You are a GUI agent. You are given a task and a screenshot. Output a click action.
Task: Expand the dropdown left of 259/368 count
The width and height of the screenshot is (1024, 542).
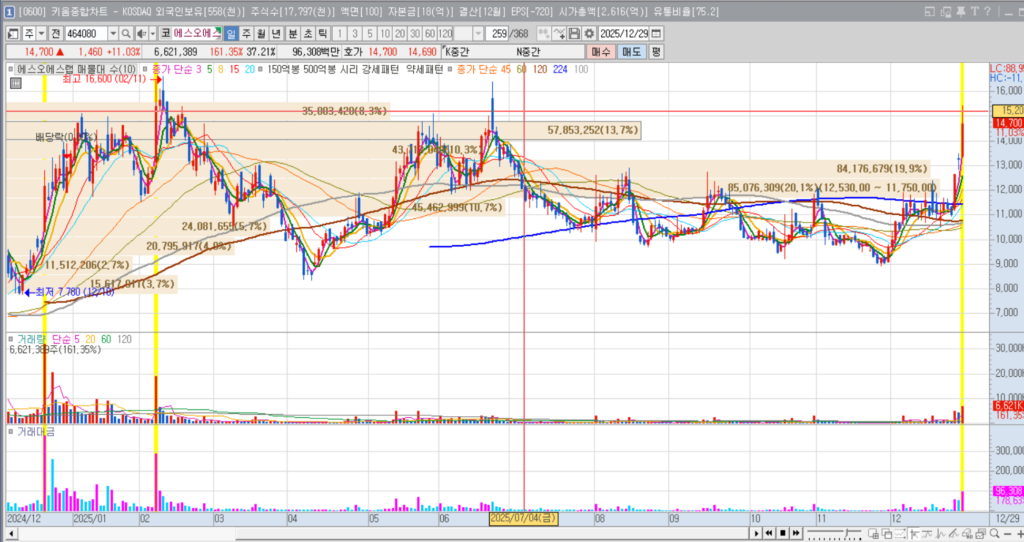coord(477,33)
